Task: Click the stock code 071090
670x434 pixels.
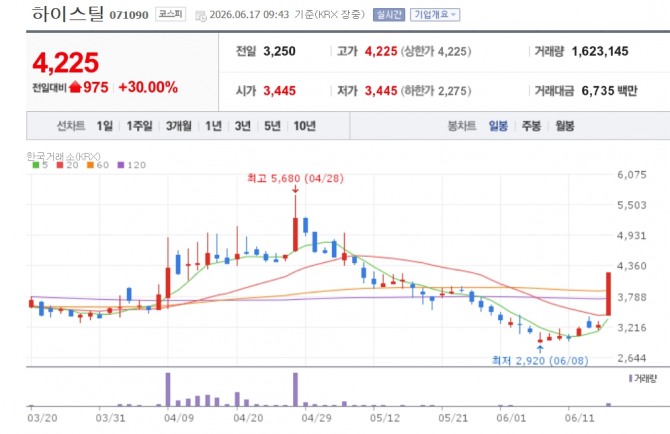Action: click(x=129, y=15)
